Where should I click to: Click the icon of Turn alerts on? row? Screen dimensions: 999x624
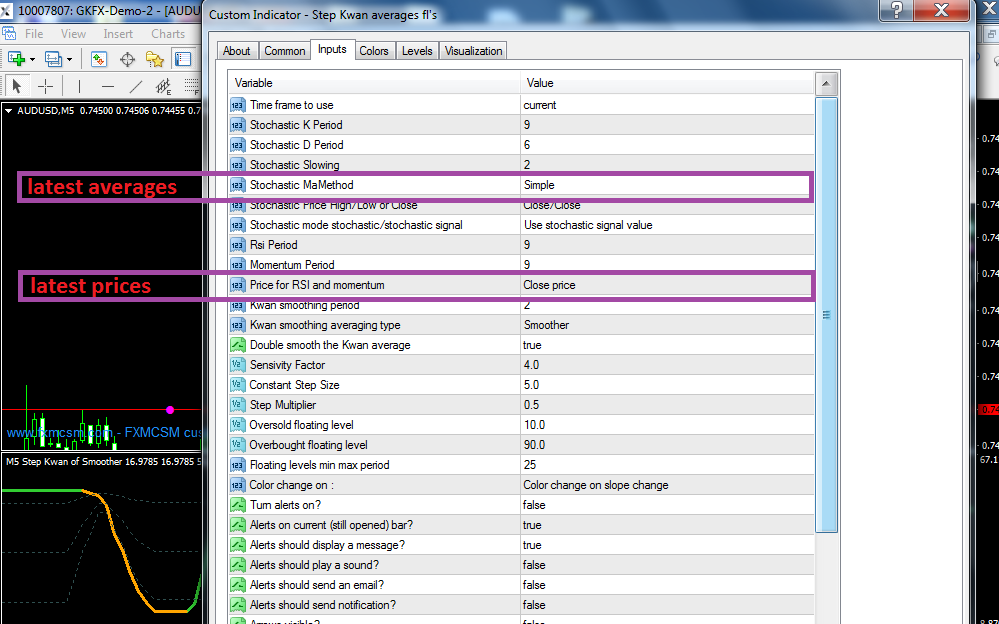click(238, 505)
